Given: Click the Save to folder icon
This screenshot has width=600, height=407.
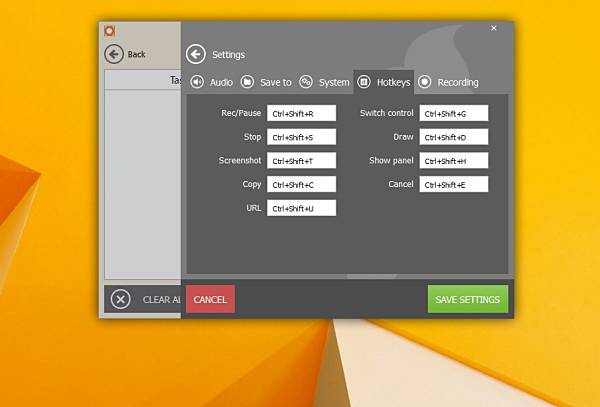Looking at the screenshot, I should [247, 81].
